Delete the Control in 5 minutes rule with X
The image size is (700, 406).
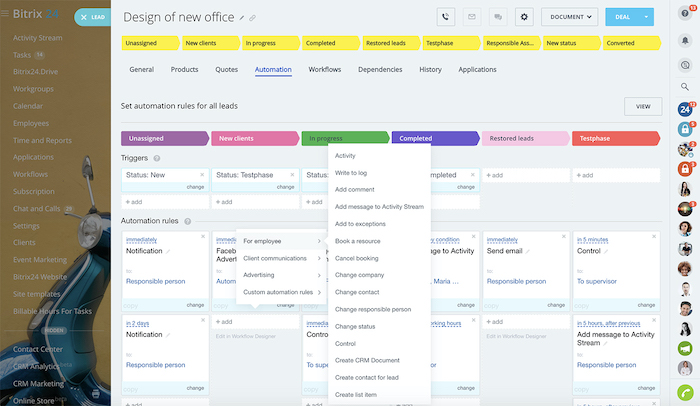click(x=654, y=236)
